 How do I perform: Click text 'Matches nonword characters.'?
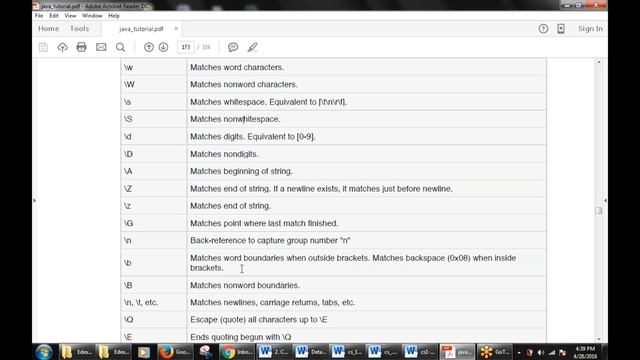click(244, 84)
